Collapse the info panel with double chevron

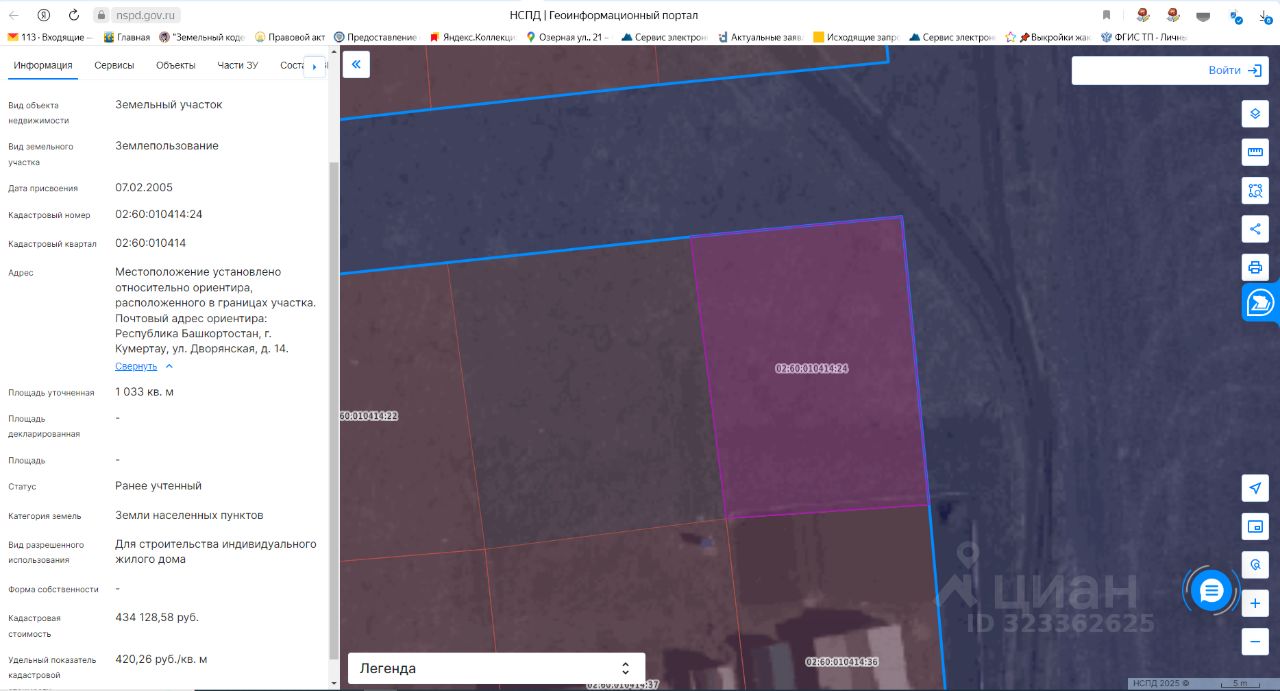coord(356,65)
